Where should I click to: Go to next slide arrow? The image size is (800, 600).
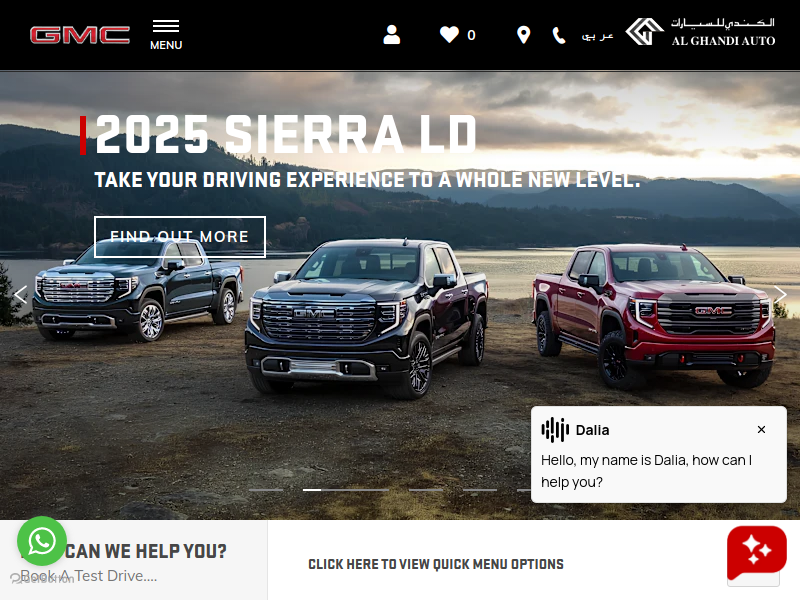click(x=780, y=294)
